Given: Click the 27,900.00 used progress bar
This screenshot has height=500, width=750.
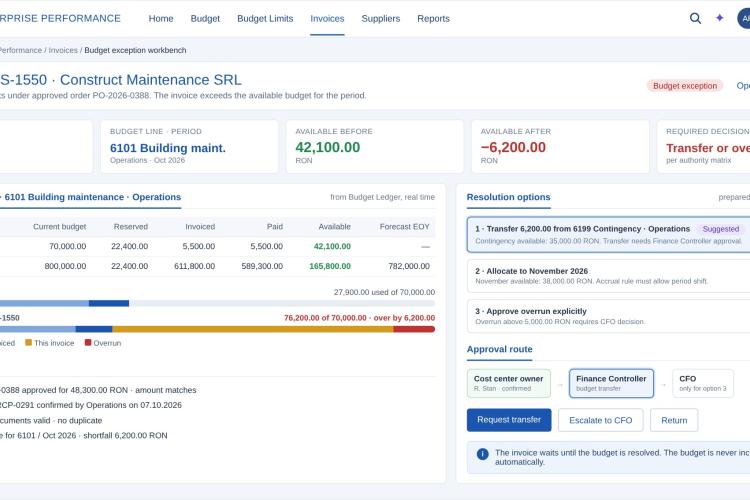Looking at the screenshot, I should (218, 303).
